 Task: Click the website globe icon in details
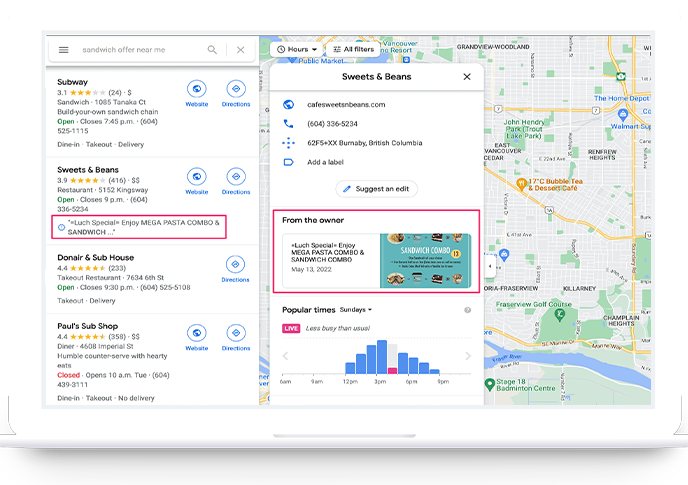coord(288,104)
